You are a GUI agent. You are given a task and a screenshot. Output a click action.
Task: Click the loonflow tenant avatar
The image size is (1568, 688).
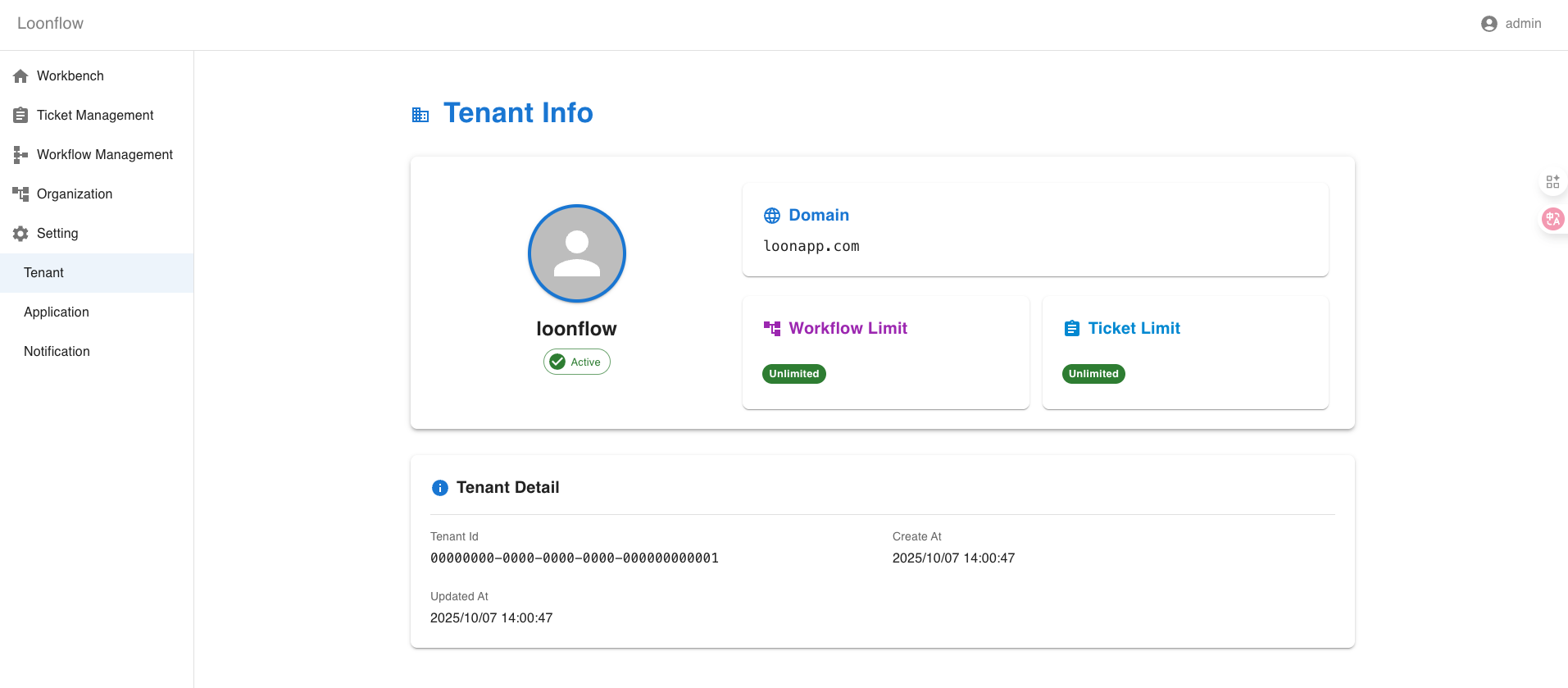click(x=577, y=253)
